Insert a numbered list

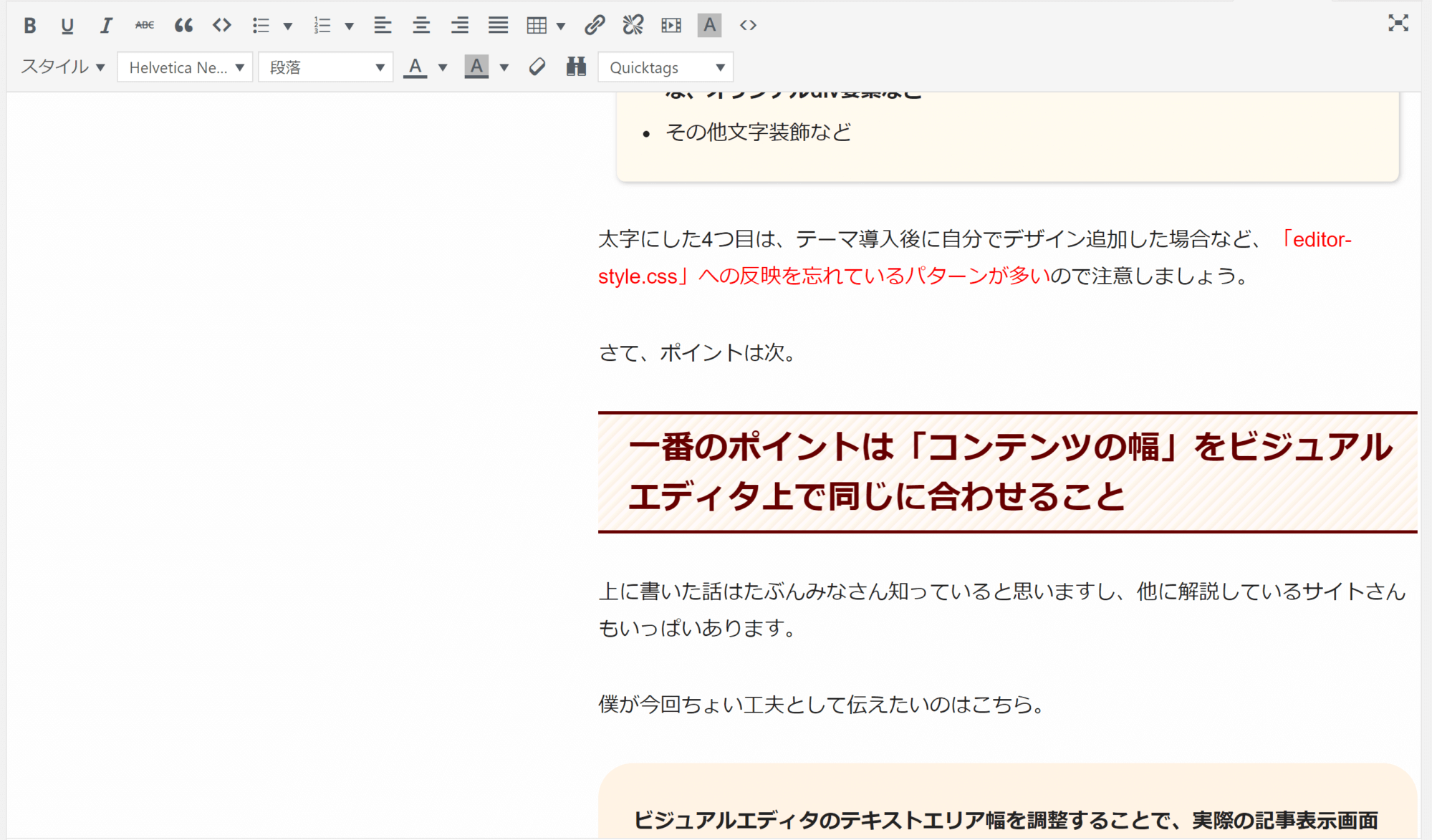[x=322, y=26]
